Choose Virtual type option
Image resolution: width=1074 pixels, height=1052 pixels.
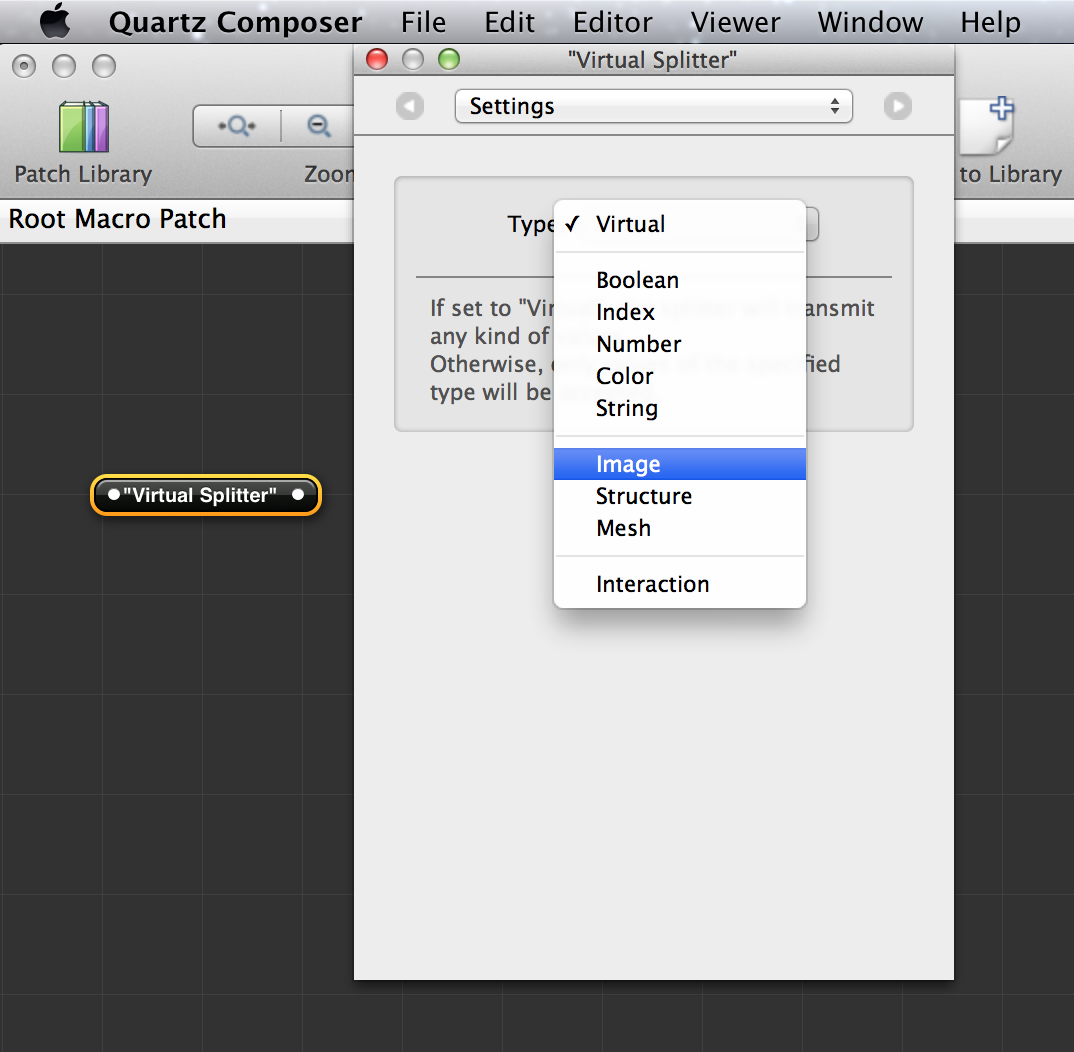pyautogui.click(x=679, y=224)
